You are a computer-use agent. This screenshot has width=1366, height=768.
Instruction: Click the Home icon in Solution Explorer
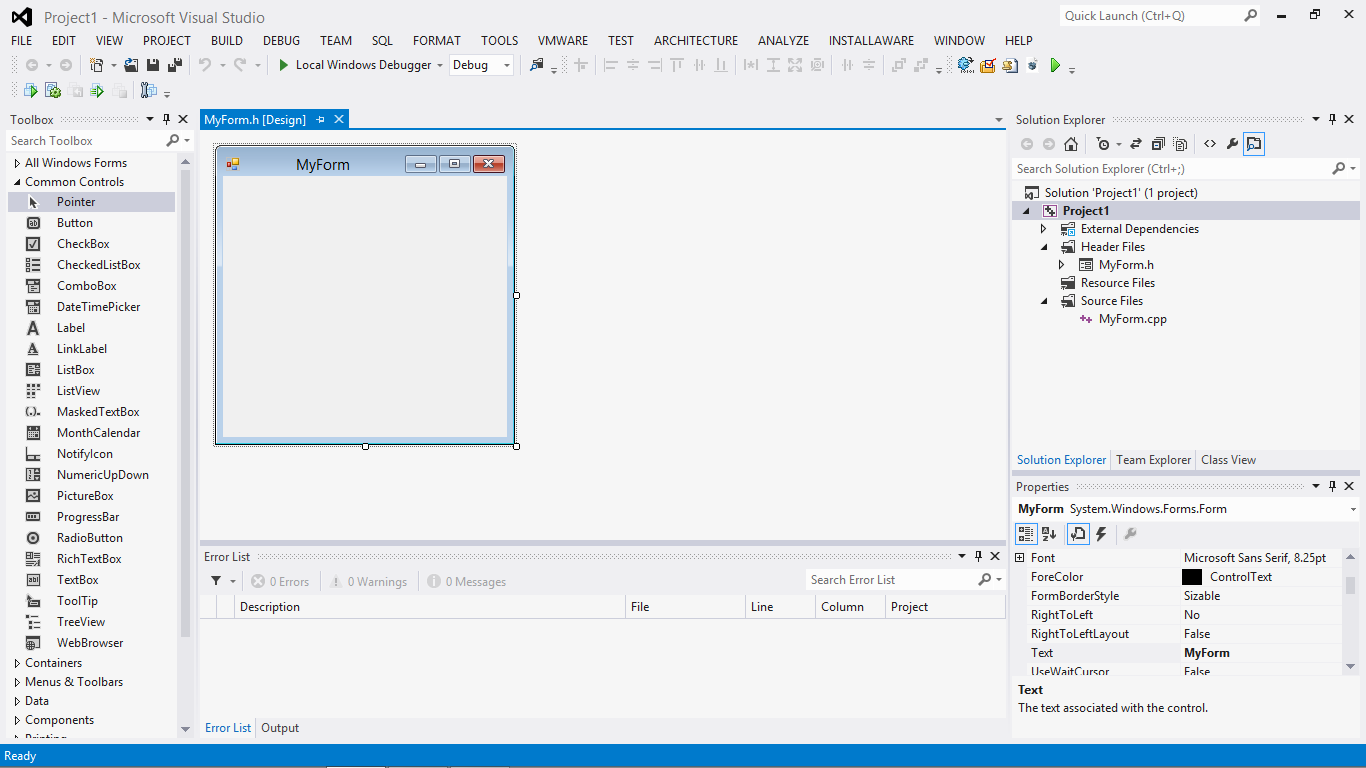1071,144
